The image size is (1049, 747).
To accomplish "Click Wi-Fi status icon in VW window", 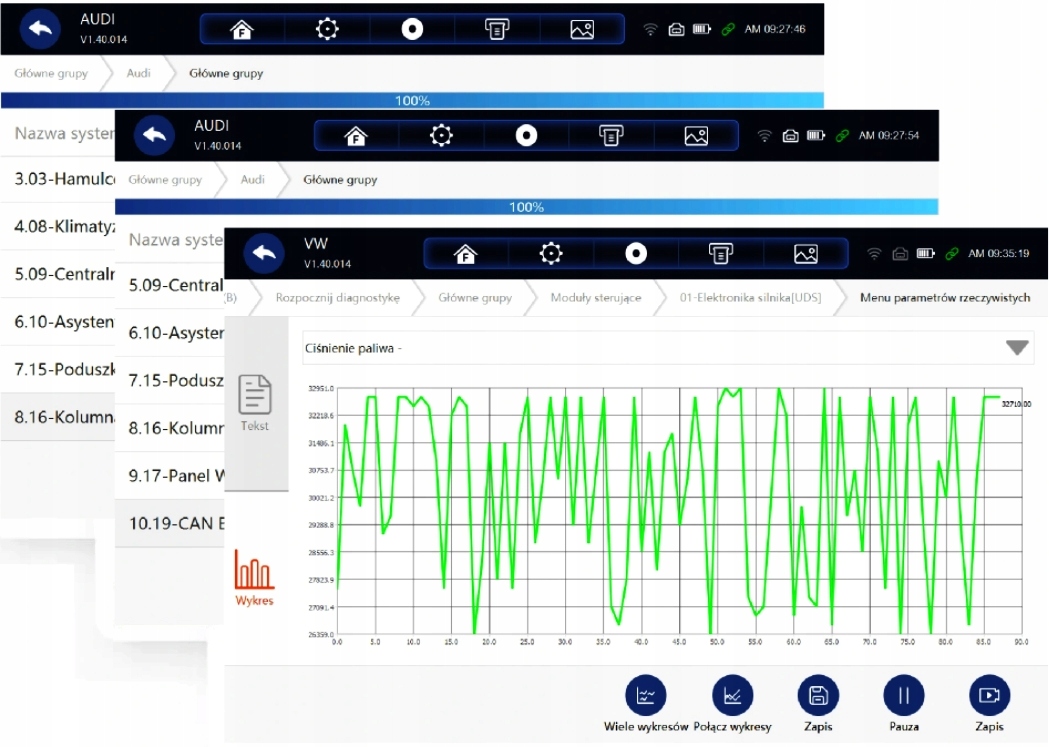I will point(874,253).
